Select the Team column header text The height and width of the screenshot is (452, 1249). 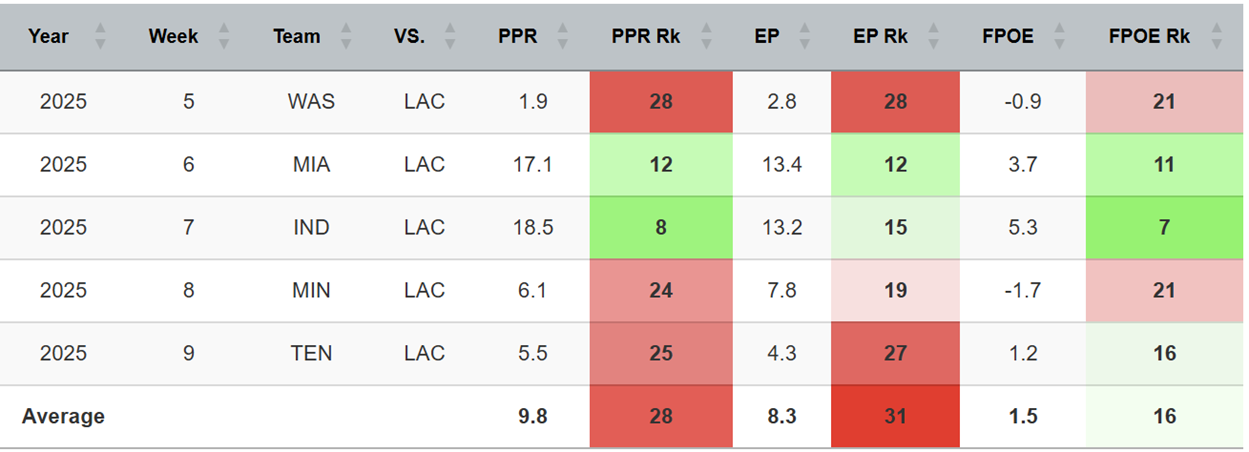(x=297, y=37)
